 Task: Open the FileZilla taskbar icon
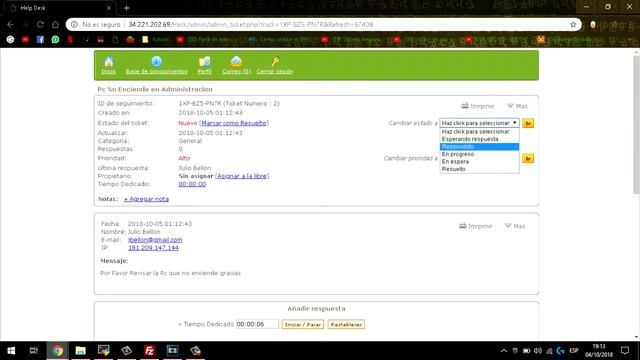pyautogui.click(x=149, y=351)
